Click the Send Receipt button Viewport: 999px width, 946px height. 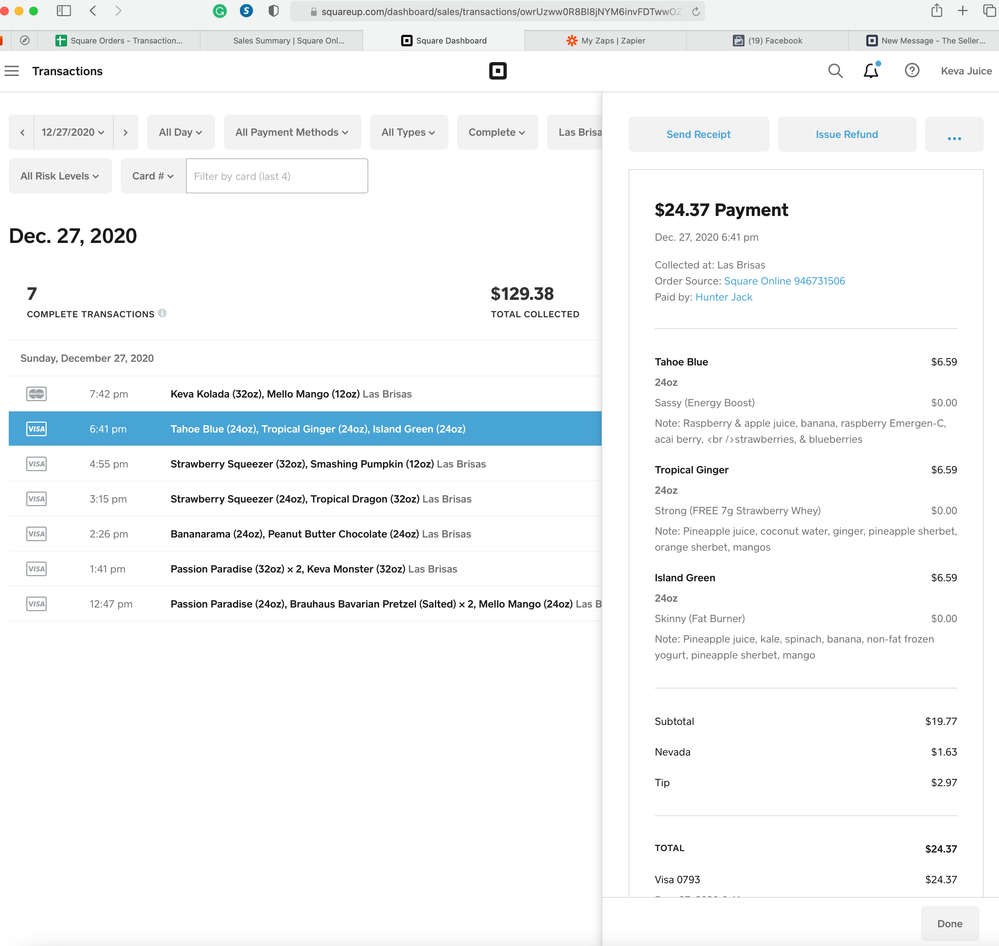pyautogui.click(x=698, y=134)
